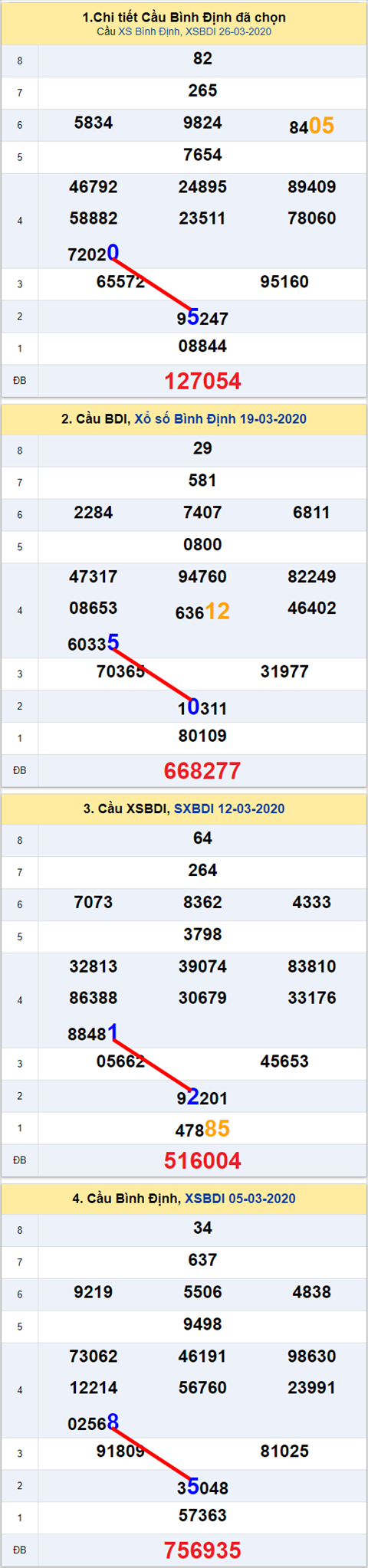Screen dimensions: 368x1568
Task: Open the Xổ số Bình Định 19-03-2020 link
Action: click(x=220, y=418)
